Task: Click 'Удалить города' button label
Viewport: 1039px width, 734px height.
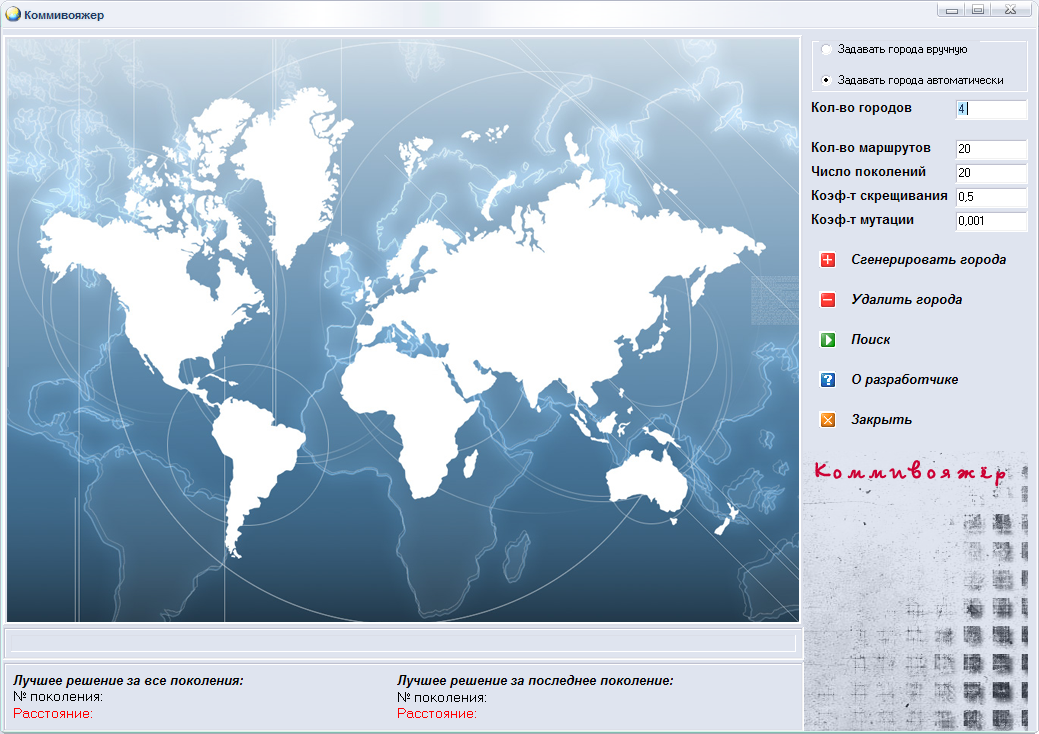Action: coord(906,299)
